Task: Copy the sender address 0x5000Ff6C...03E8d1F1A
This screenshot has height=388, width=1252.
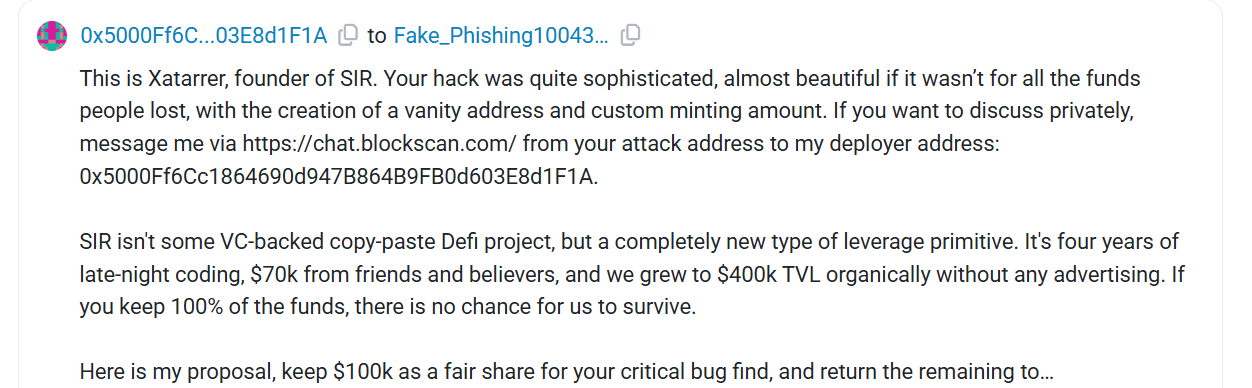Action: coord(347,36)
